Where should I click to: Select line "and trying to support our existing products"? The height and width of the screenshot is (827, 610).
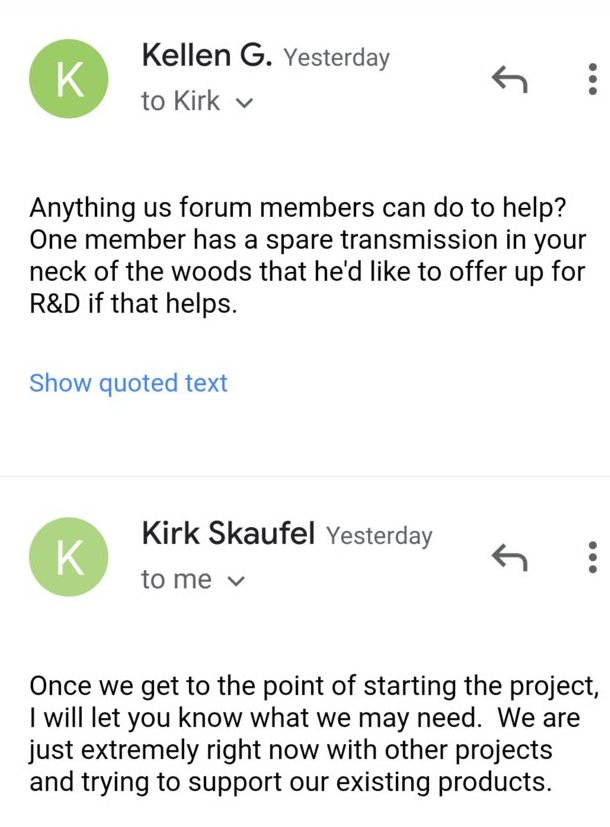(x=291, y=783)
